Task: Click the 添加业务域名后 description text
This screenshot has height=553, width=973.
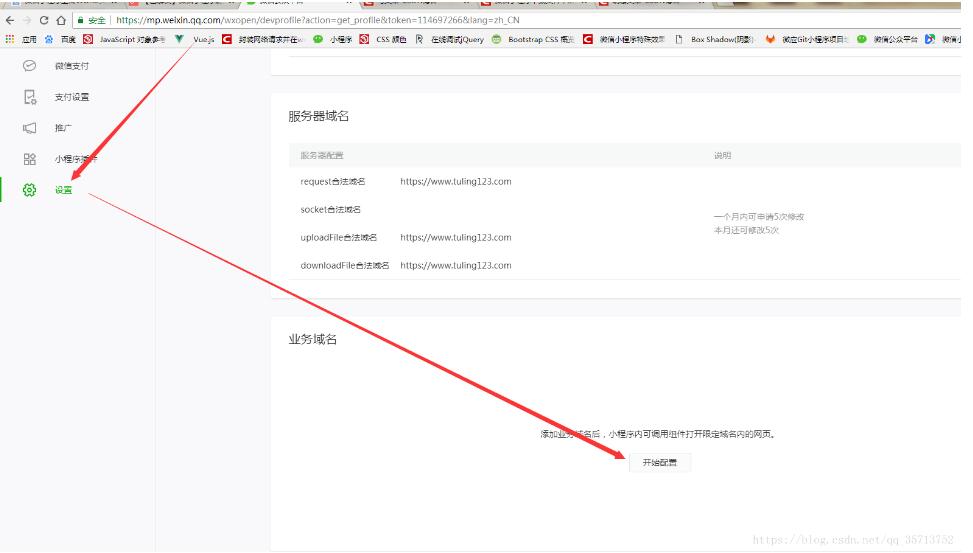Action: tap(658, 434)
